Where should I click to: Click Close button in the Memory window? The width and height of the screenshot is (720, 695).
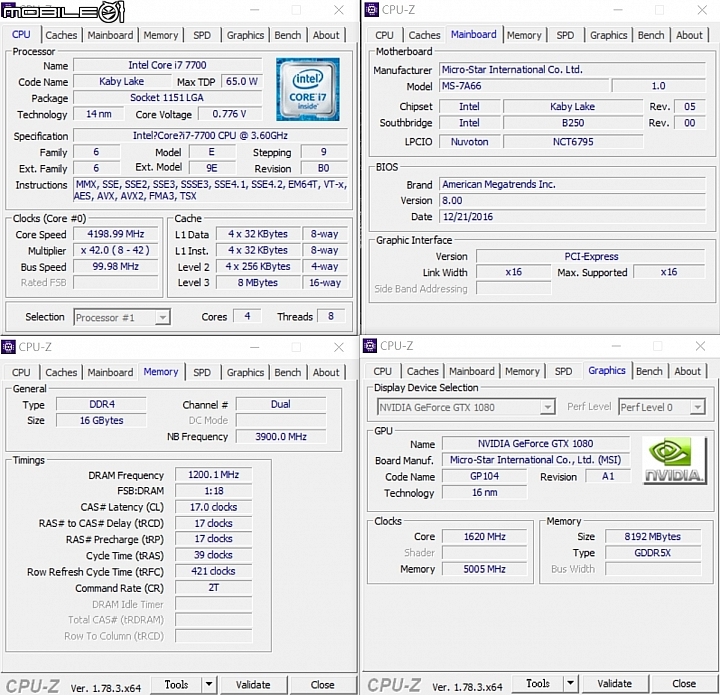322,684
